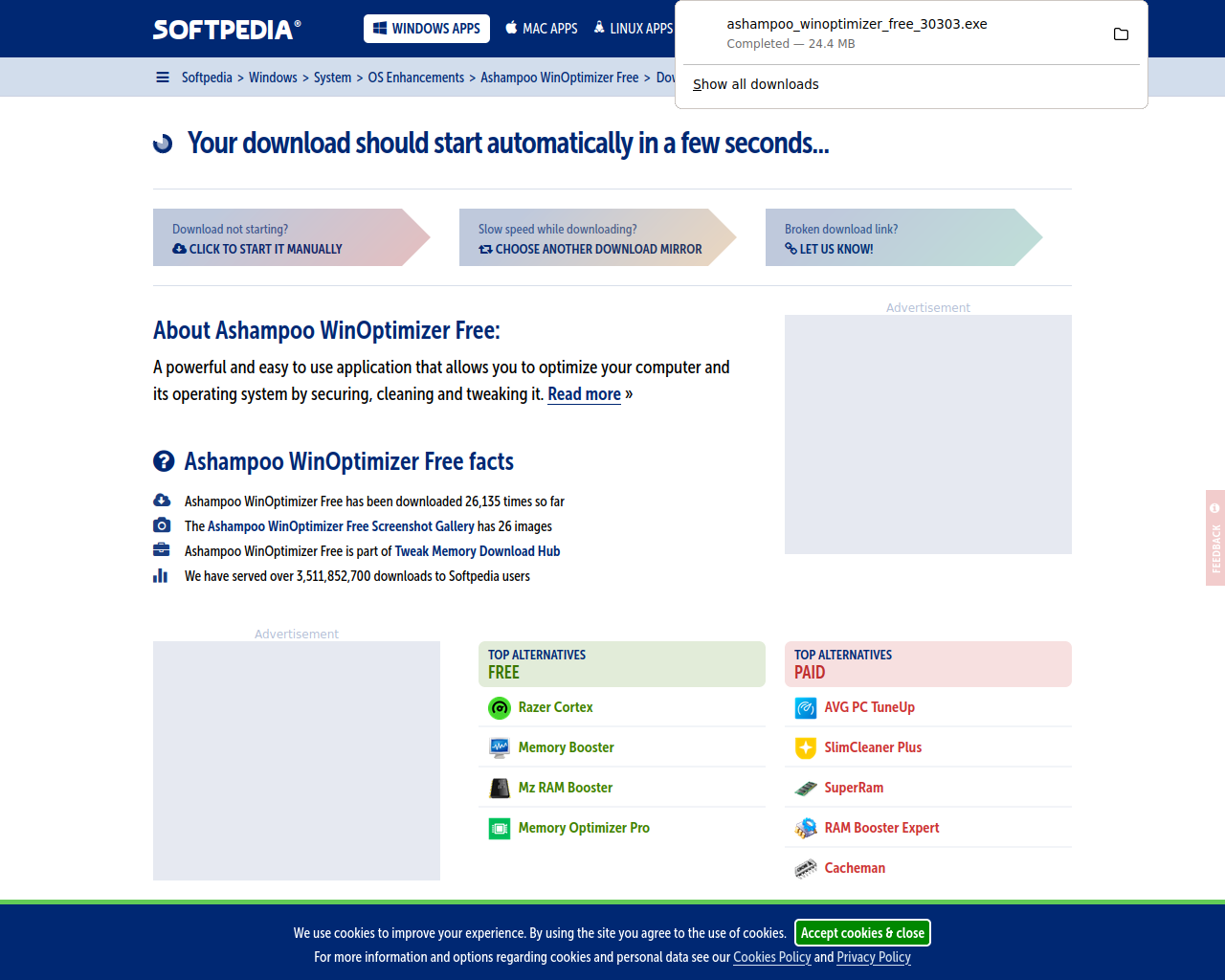Image resolution: width=1225 pixels, height=980 pixels.
Task: Click the Mz RAM Booster app icon
Action: click(x=500, y=789)
